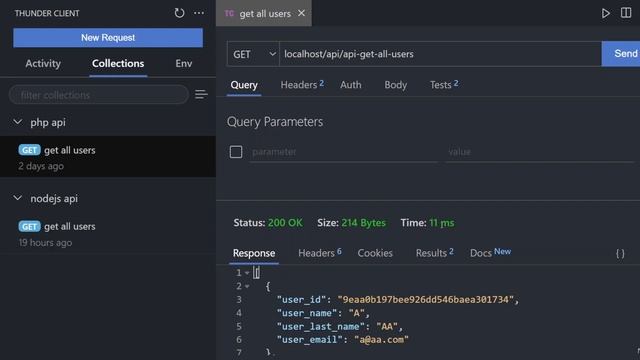640x360 pixels.
Task: Open the Query tab
Action: coord(244,85)
